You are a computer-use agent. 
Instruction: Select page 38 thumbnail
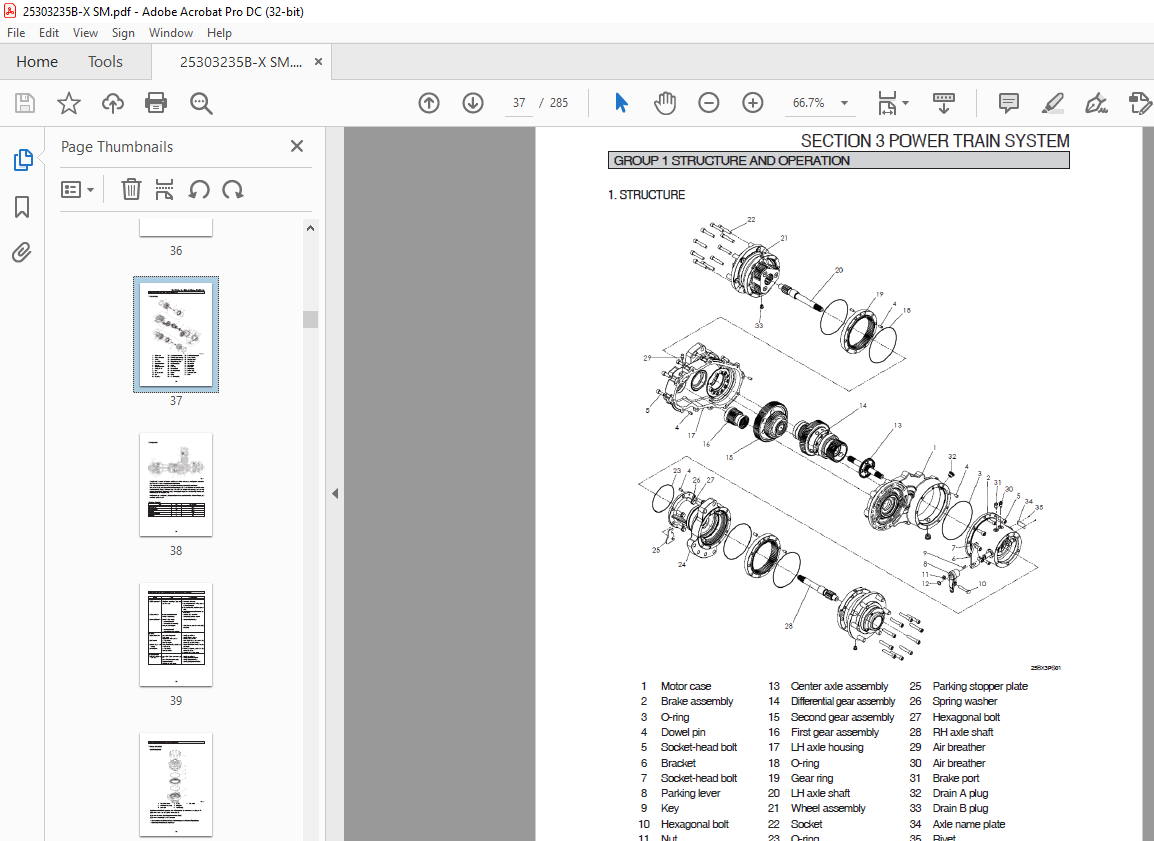pyautogui.click(x=176, y=484)
